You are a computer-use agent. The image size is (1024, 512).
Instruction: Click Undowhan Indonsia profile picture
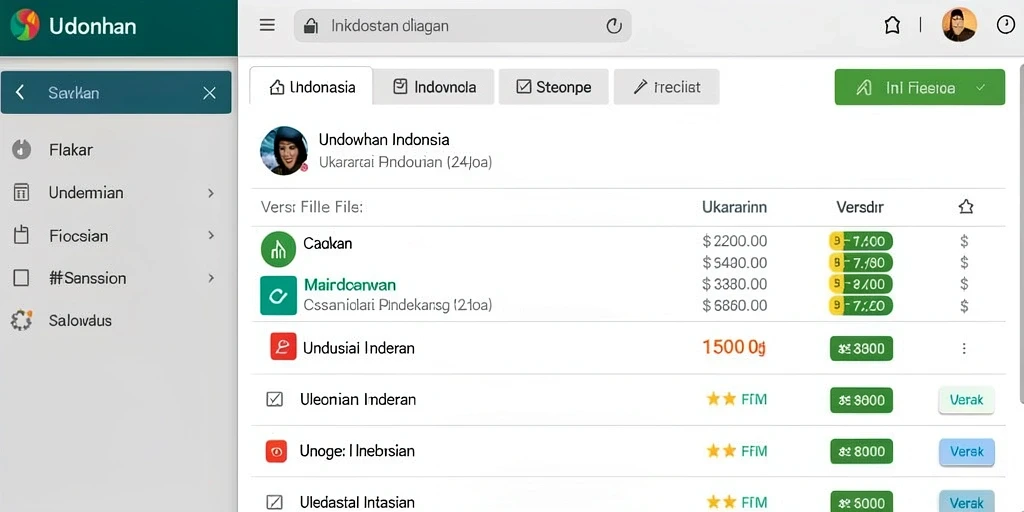(x=284, y=150)
